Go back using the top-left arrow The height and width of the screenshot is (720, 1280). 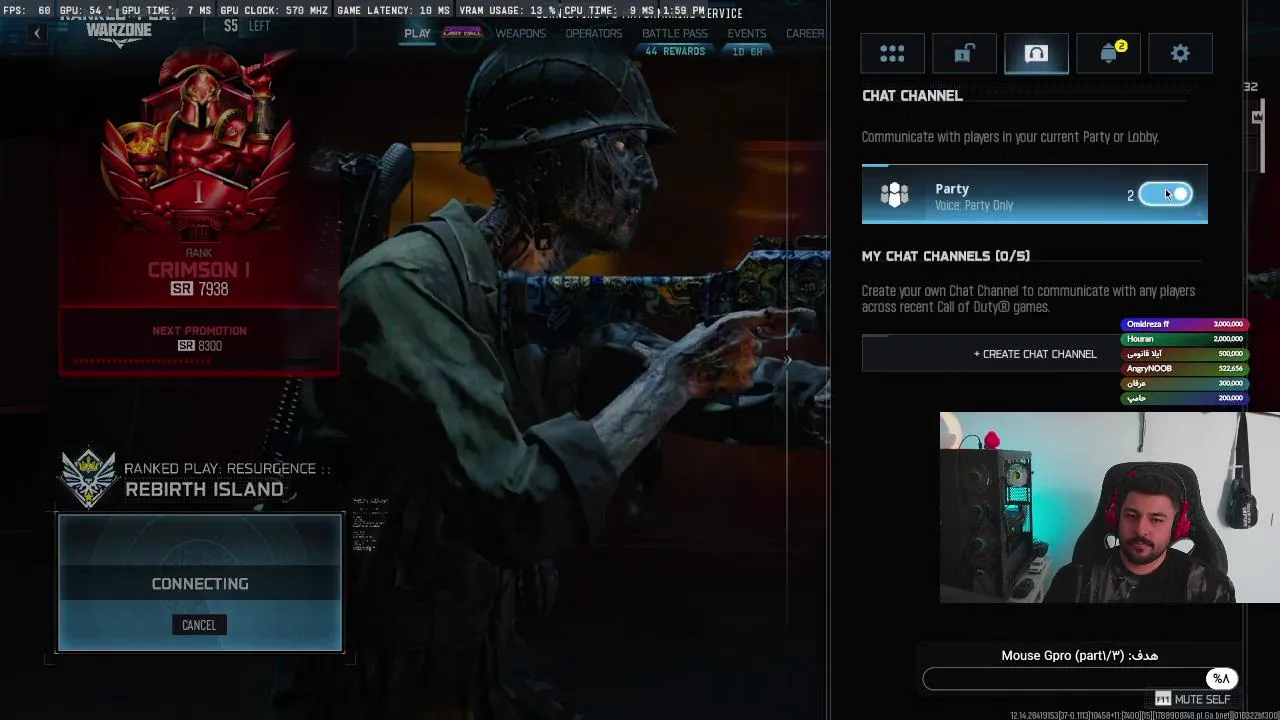coord(37,33)
